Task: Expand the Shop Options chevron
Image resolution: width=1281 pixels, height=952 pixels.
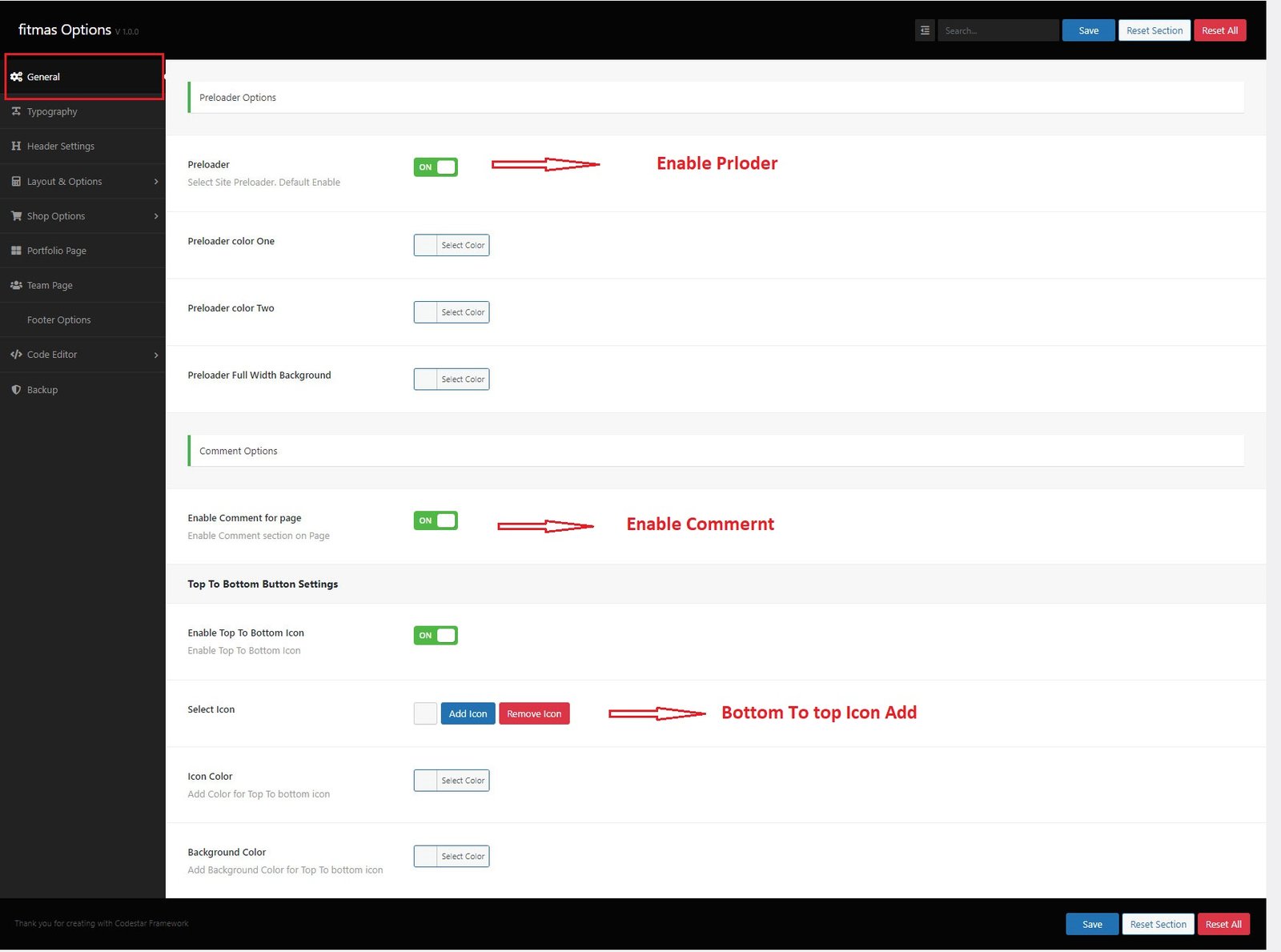Action: click(156, 216)
